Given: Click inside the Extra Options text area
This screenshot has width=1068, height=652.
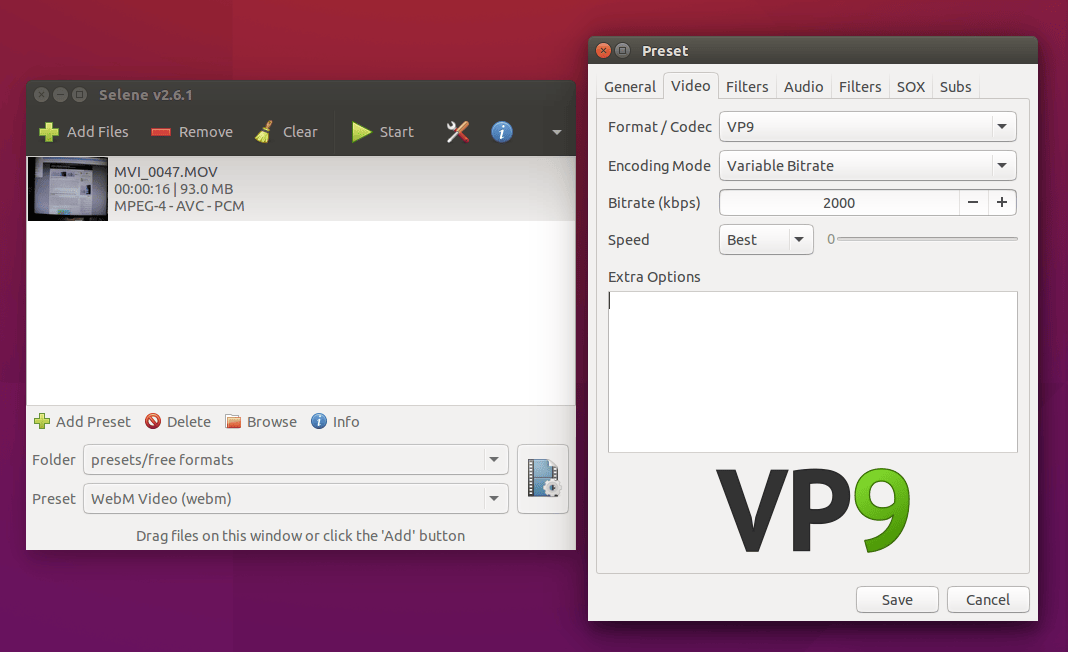Looking at the screenshot, I should (813, 372).
